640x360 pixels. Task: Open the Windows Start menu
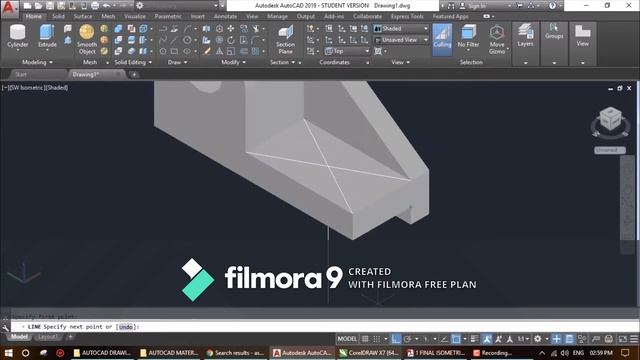pos(8,353)
